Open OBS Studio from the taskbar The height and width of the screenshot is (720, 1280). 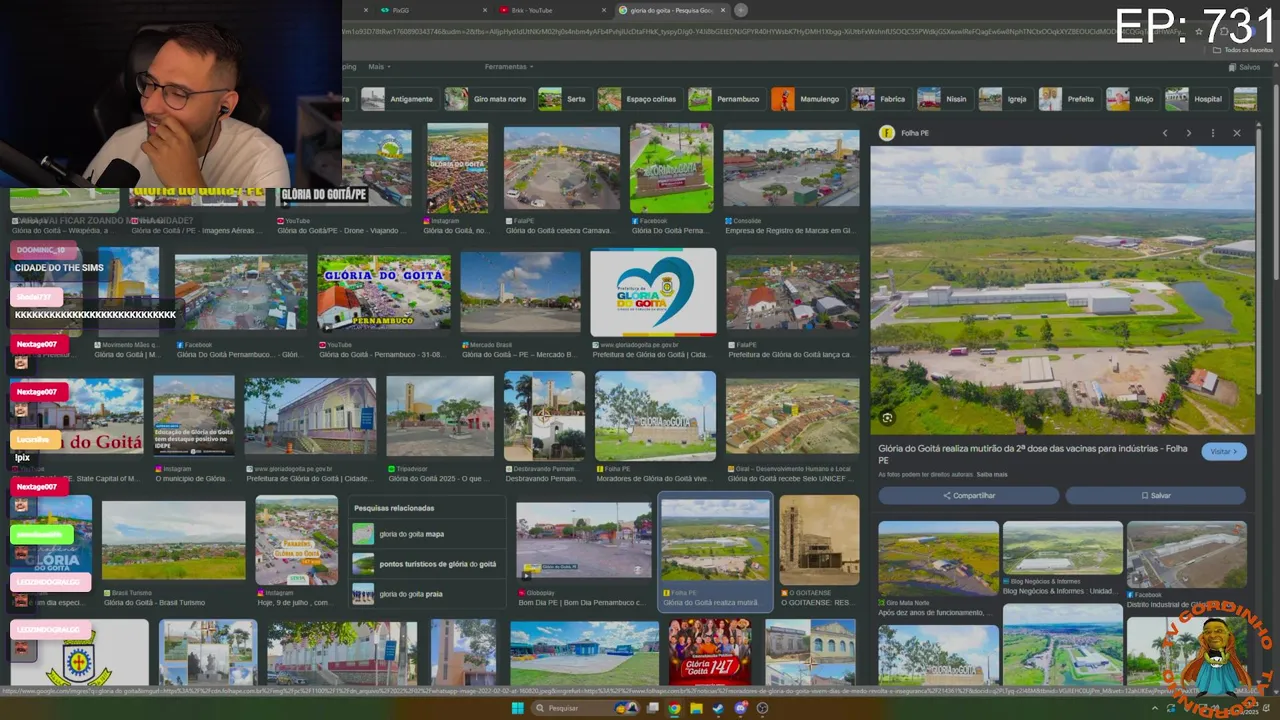point(762,708)
